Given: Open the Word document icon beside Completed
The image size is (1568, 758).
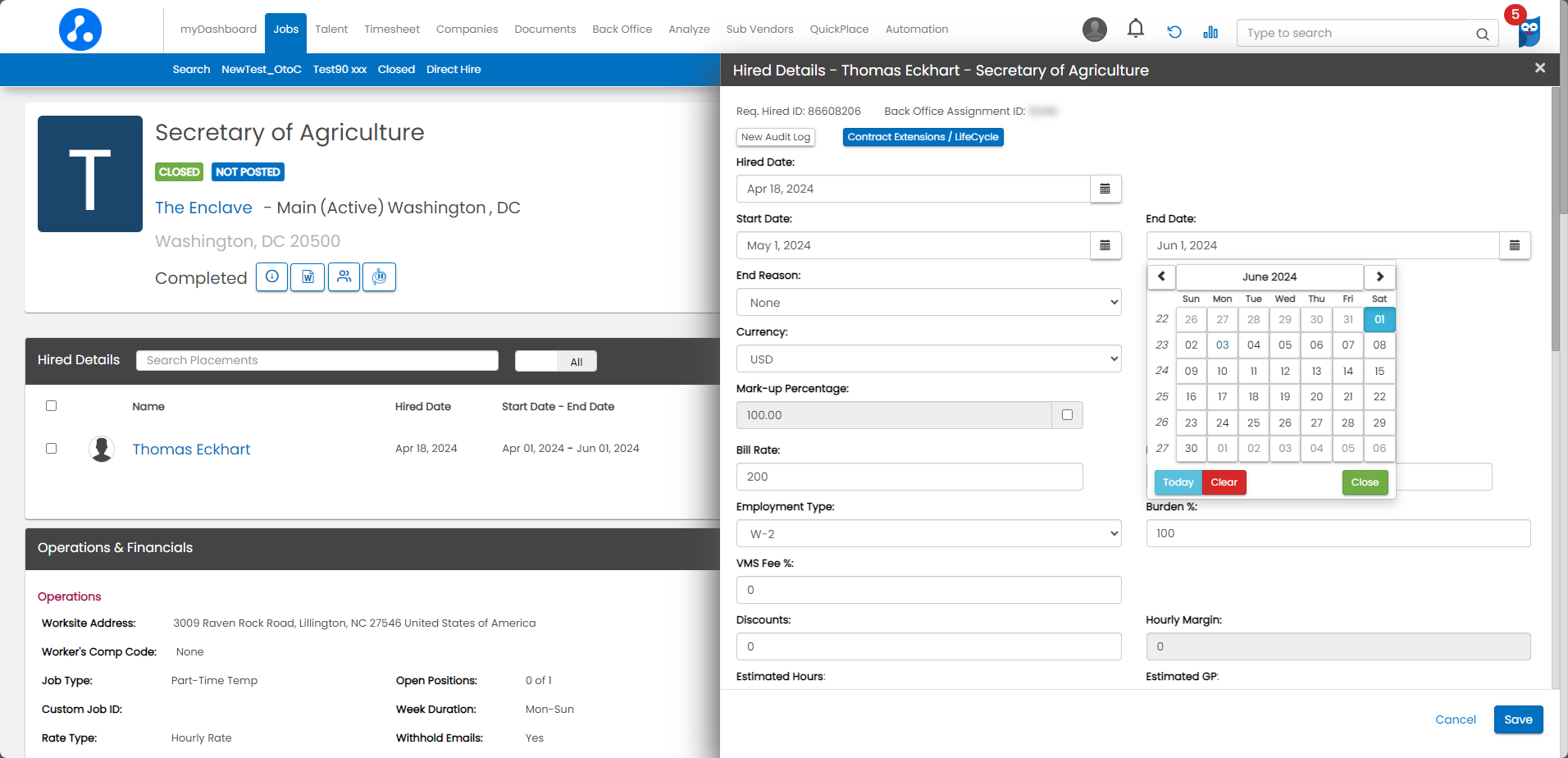Looking at the screenshot, I should 308,277.
